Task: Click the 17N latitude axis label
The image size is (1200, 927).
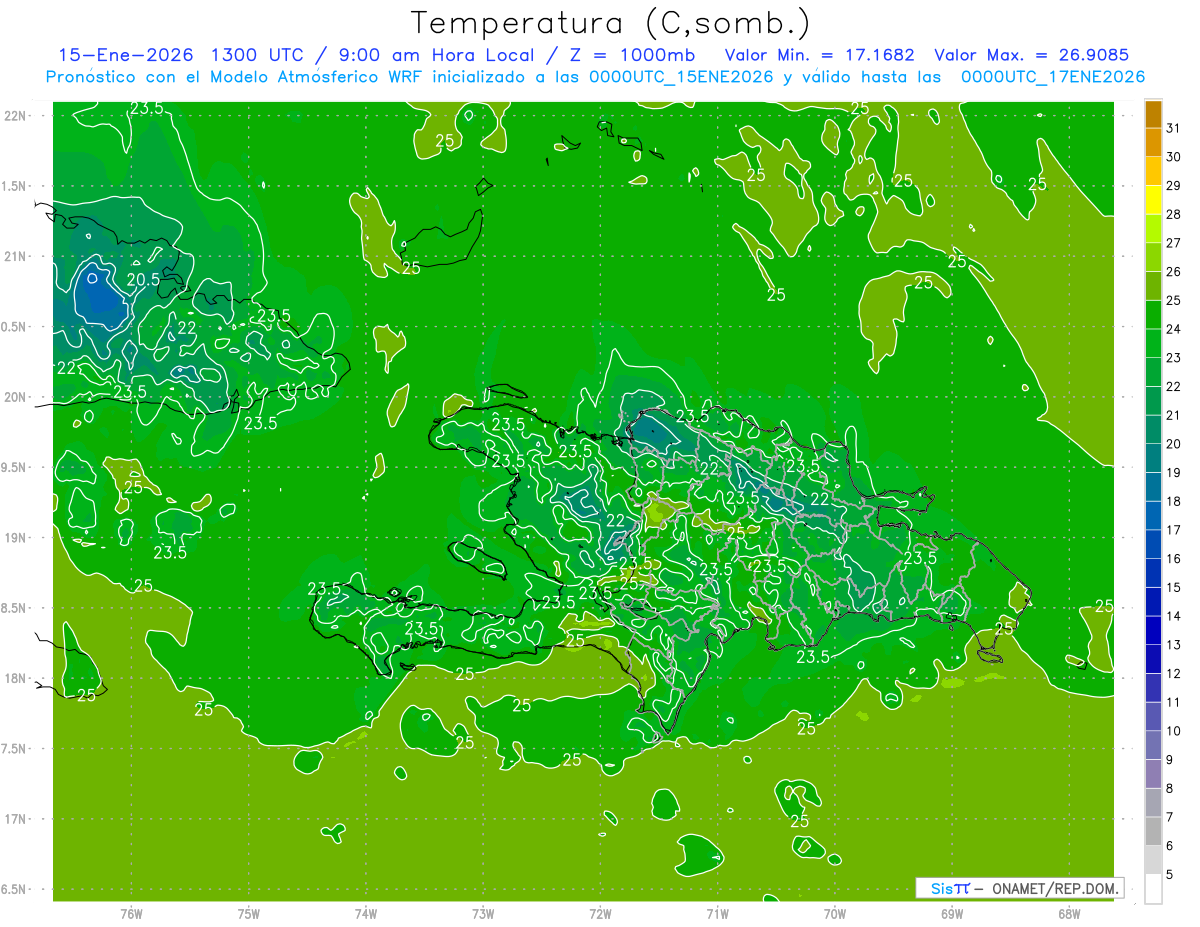Action: click(15, 819)
